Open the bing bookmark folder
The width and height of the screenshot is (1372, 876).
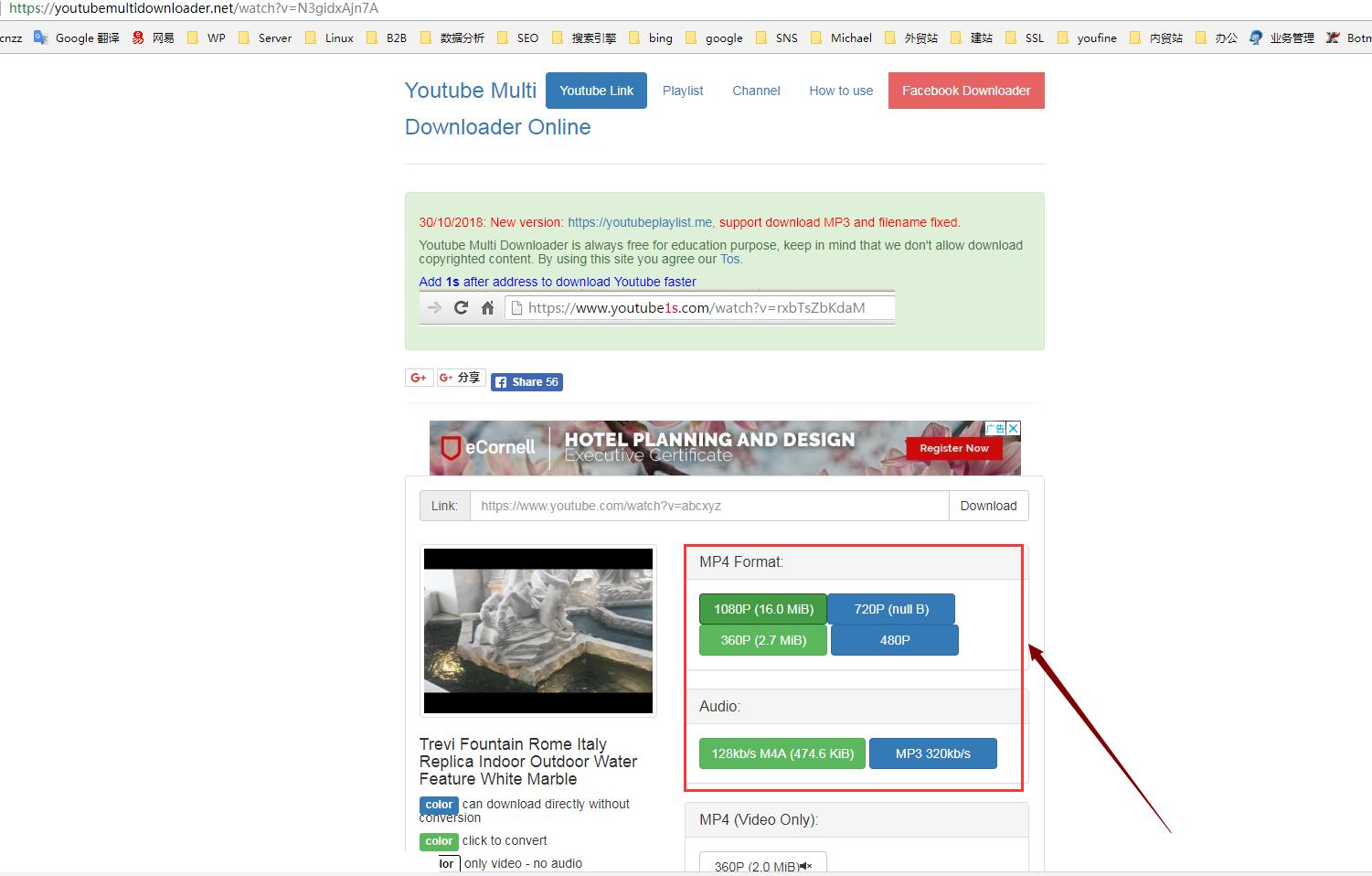point(650,37)
